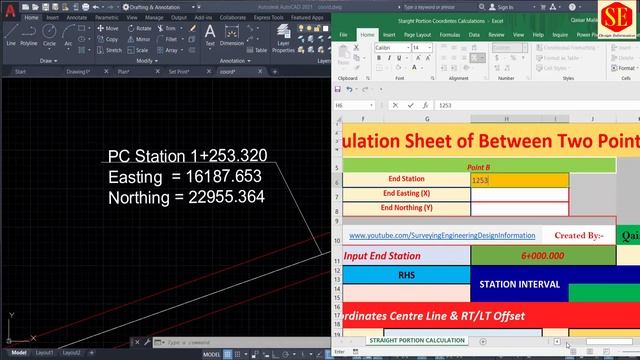
Task: Select the Fillet command
Action: click(x=167, y=39)
